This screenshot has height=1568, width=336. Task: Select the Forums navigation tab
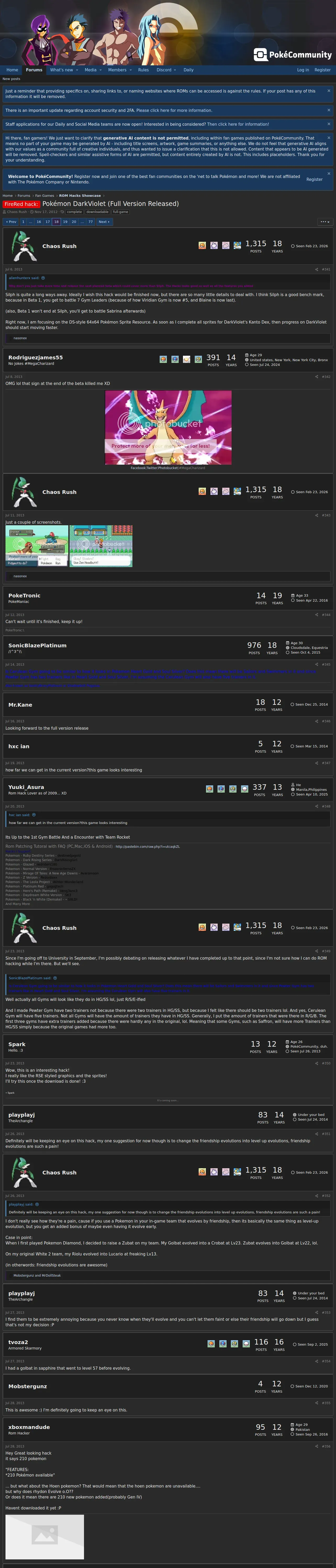(x=34, y=70)
